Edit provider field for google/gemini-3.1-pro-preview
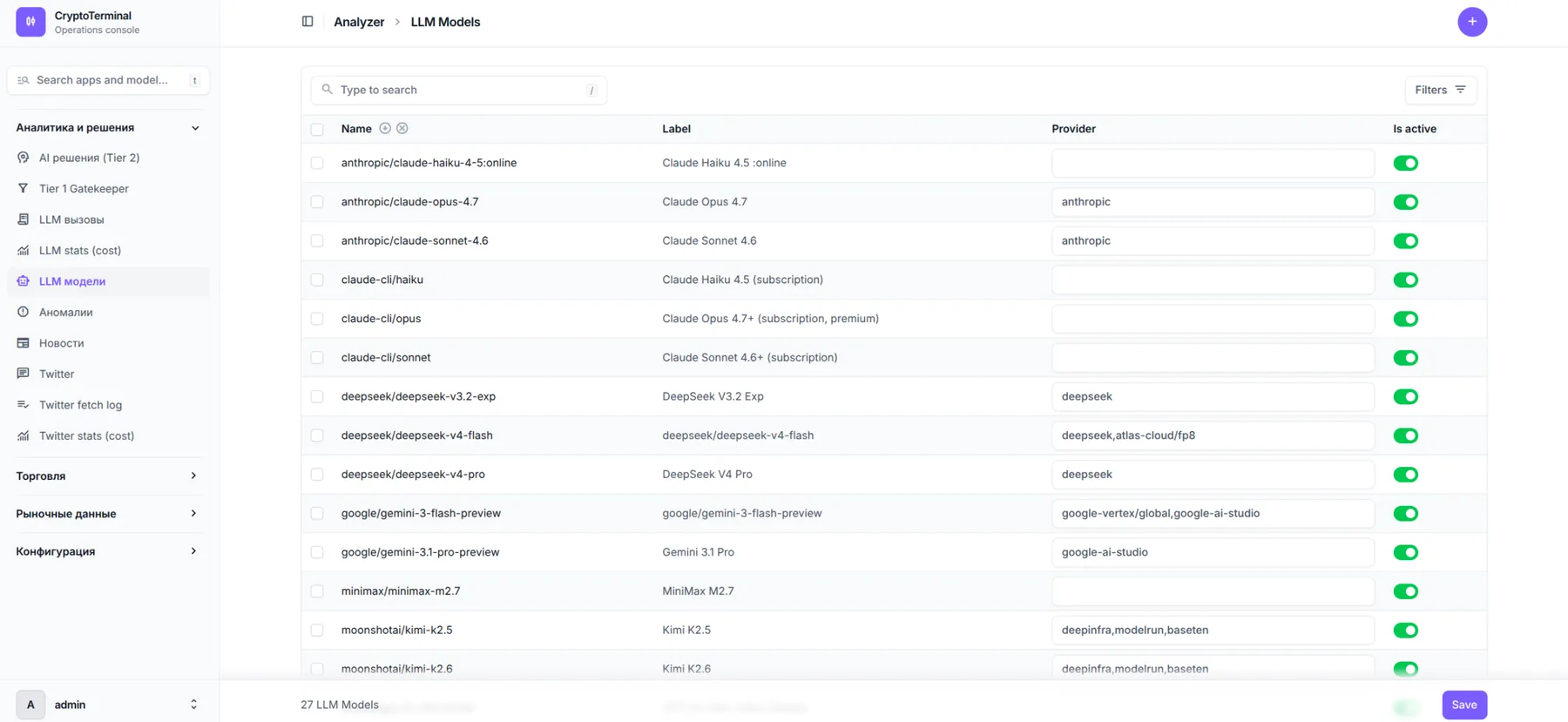Screen dimensions: 1568x722 1213,552
